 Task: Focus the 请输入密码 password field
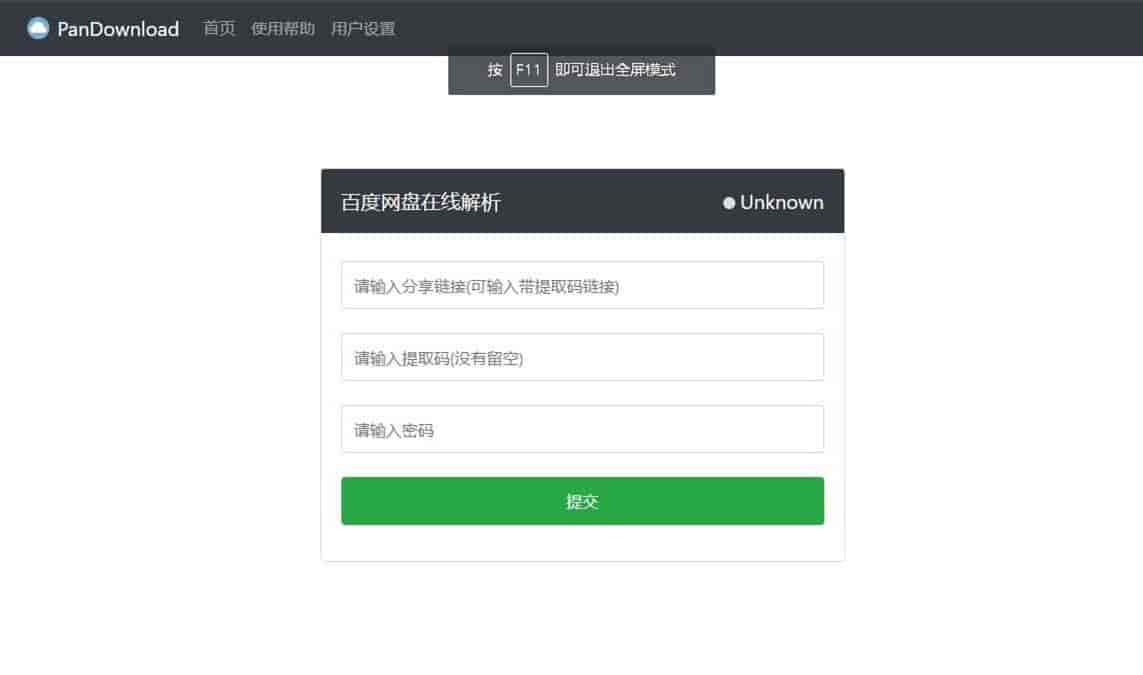point(582,429)
